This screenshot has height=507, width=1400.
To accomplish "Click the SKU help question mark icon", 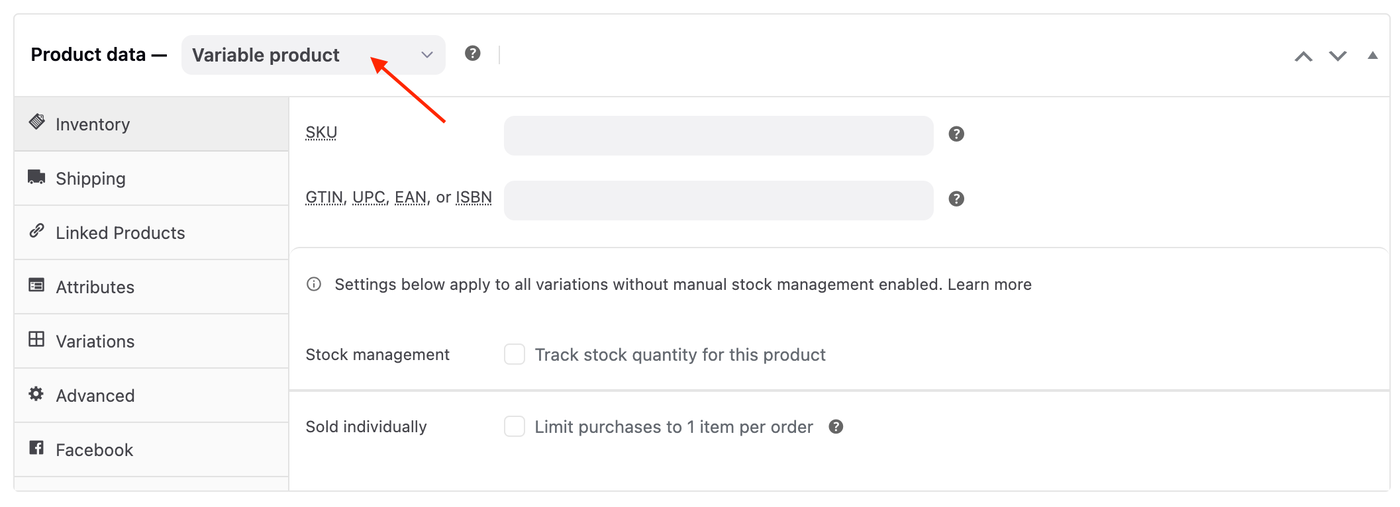I will 956,134.
